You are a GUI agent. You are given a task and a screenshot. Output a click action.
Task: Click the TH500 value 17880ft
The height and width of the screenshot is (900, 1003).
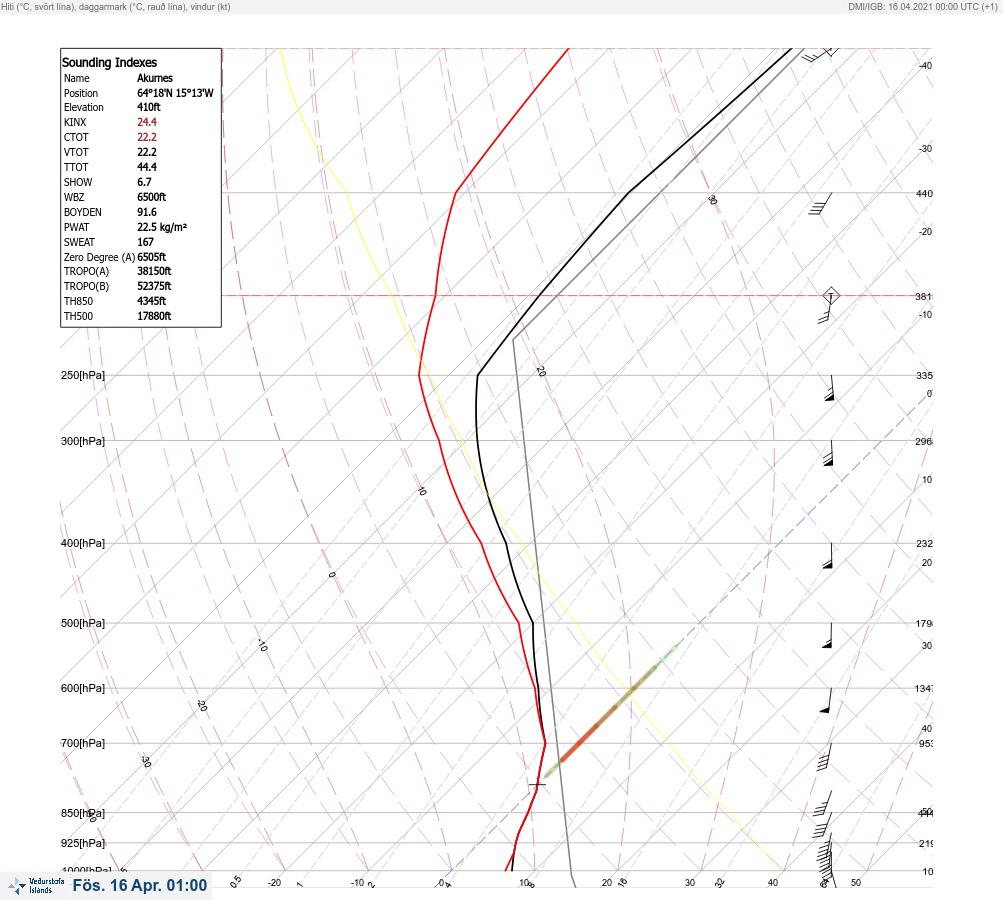(x=154, y=316)
